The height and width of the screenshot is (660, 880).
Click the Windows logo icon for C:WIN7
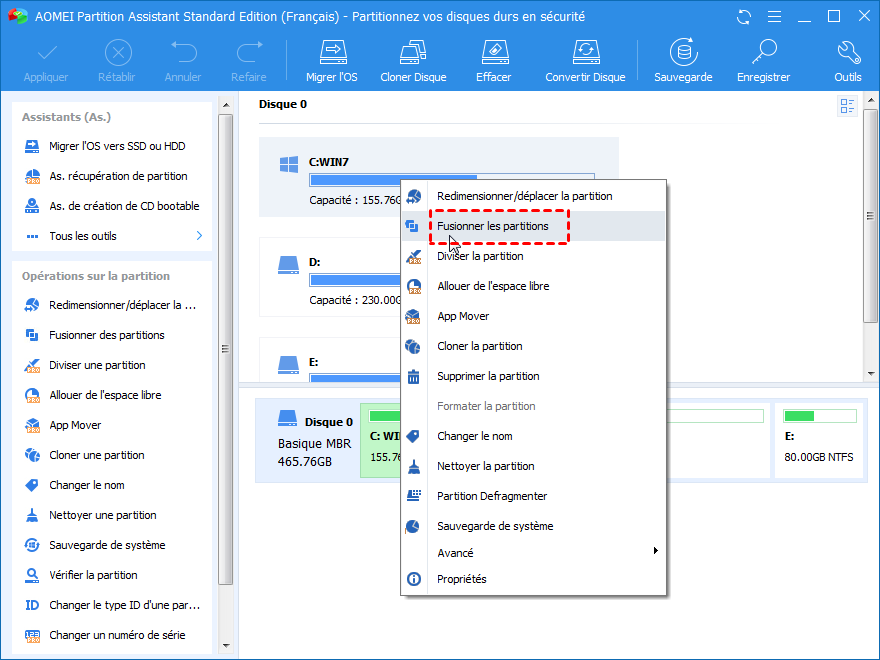click(289, 164)
